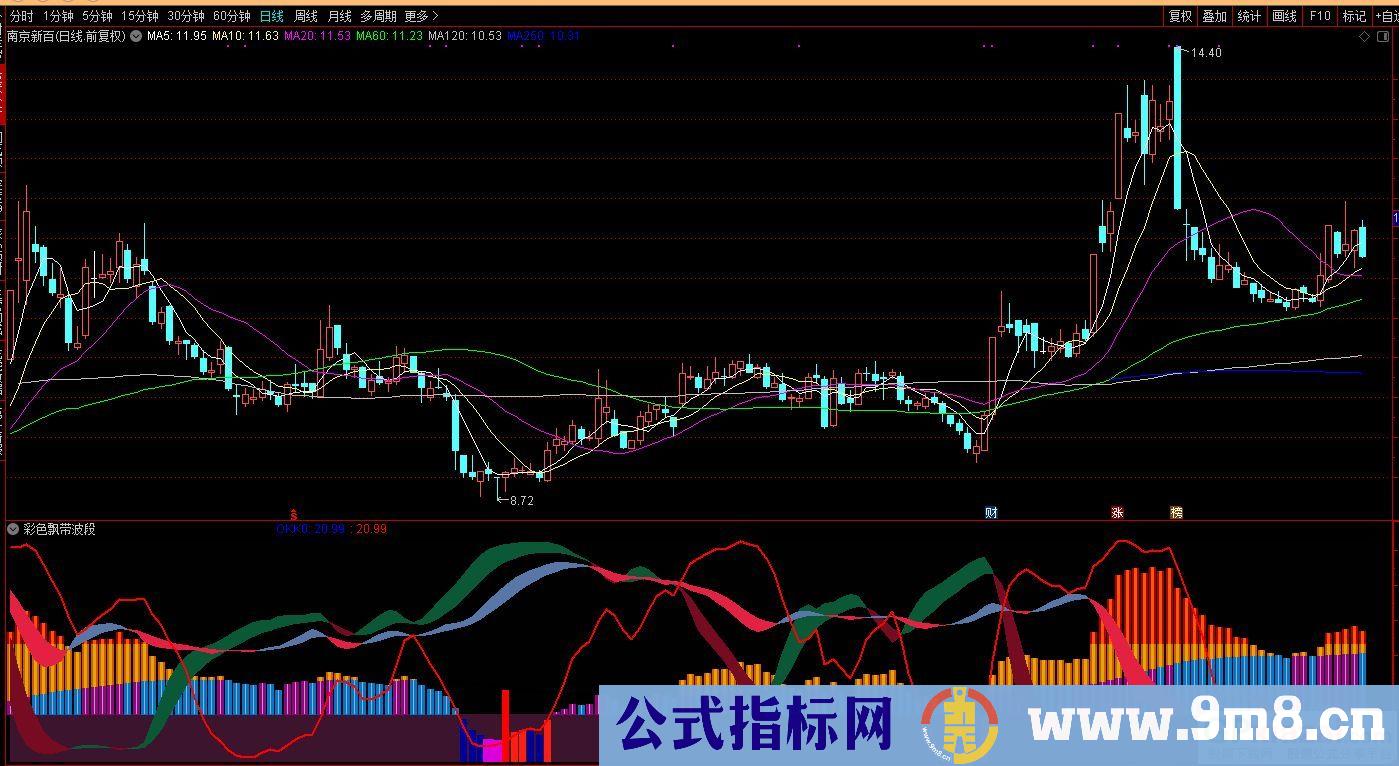Select the 15分钟 period tab
This screenshot has width=1399, height=766.
point(140,16)
